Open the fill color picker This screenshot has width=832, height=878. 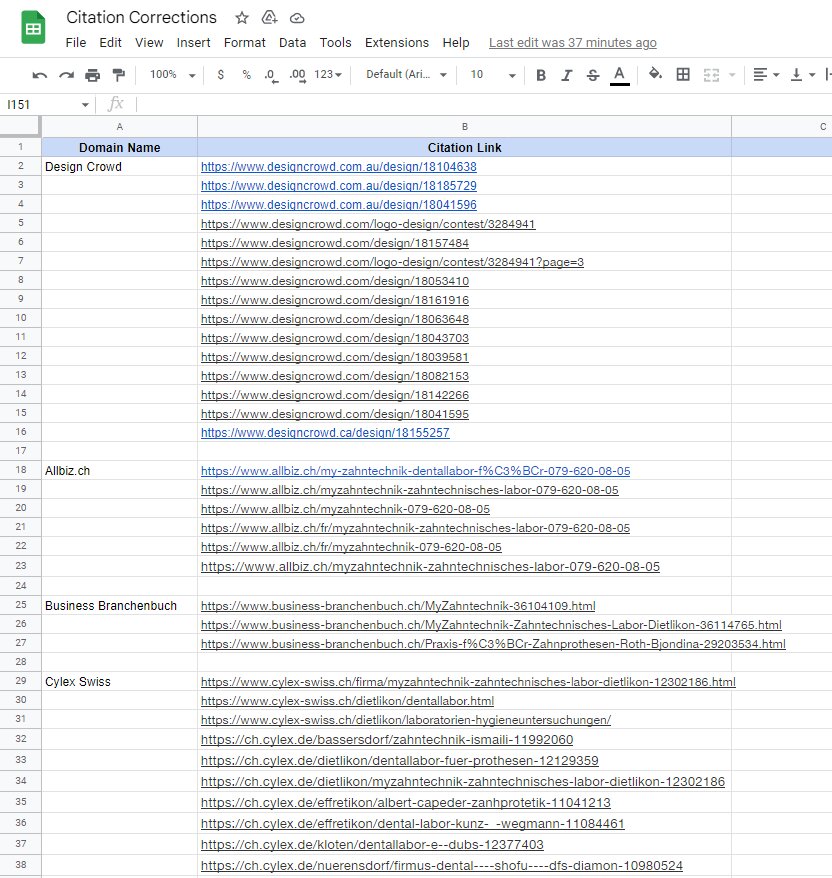pos(655,74)
